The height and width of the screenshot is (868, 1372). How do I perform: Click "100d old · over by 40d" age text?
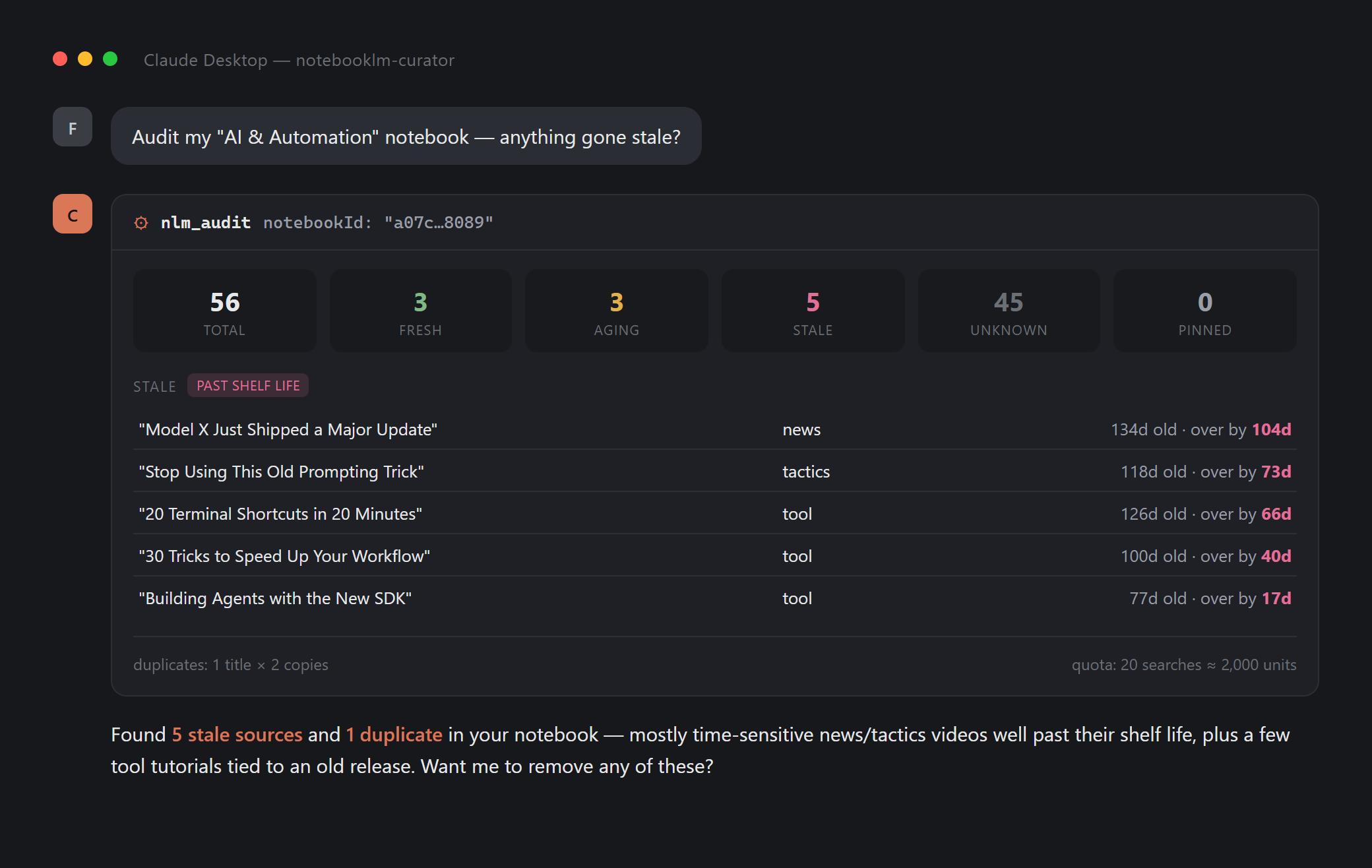pos(1206,556)
